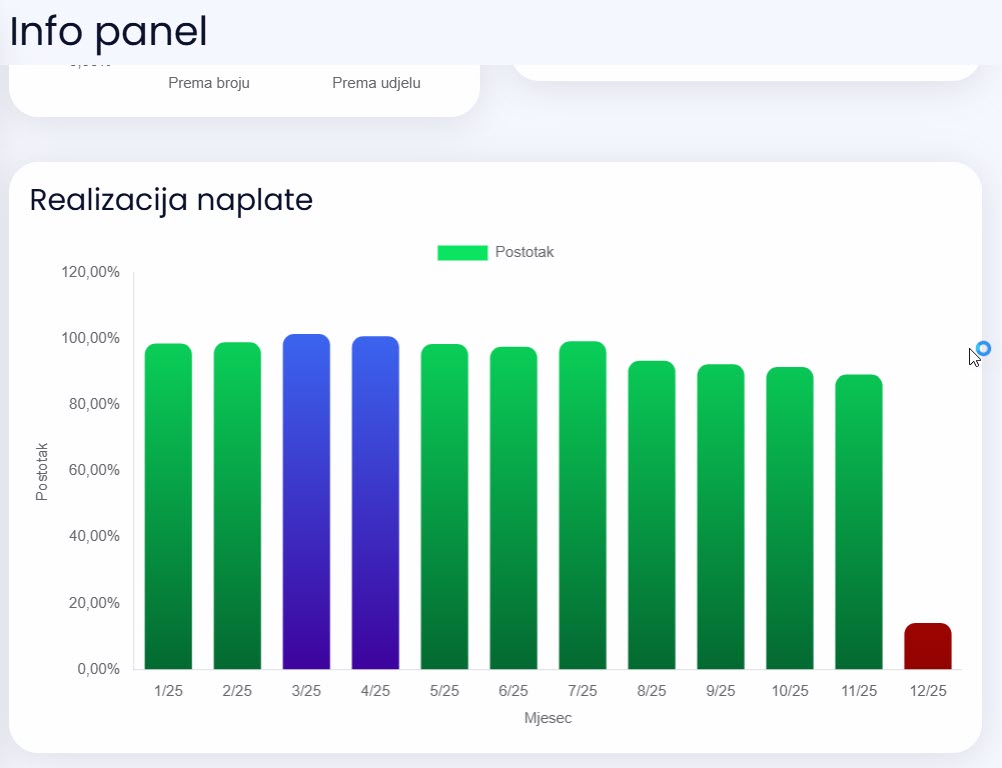Click the 'Mjesec' x-axis title
This screenshot has height=768, width=1002.
[x=548, y=718]
